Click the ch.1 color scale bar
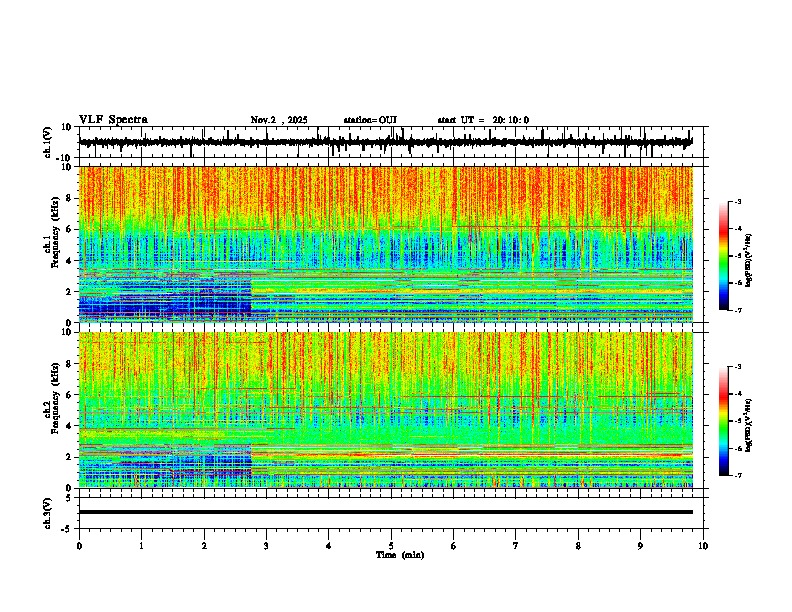 pyautogui.click(x=724, y=256)
